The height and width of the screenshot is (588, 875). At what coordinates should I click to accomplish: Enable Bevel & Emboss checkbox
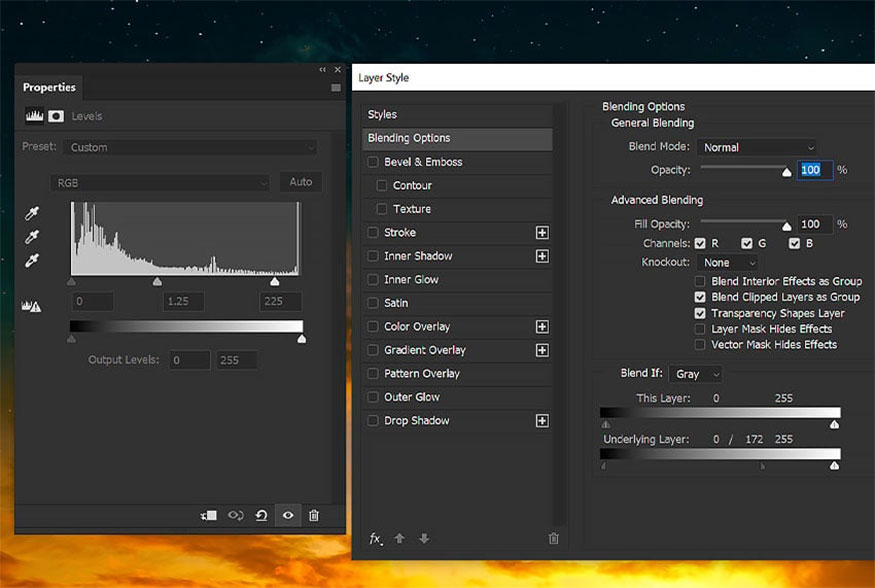[373, 162]
